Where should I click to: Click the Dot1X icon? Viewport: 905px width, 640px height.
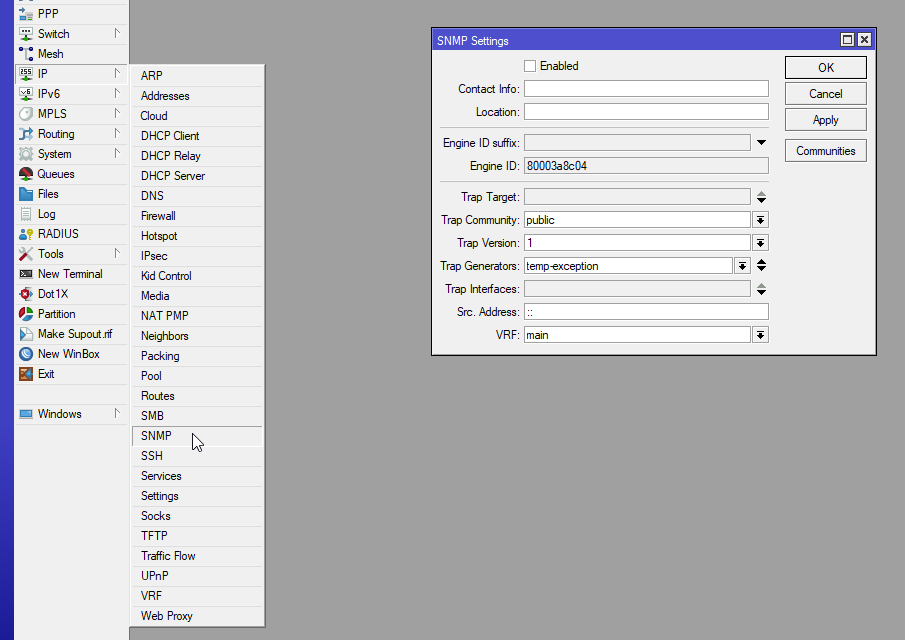pos(26,294)
